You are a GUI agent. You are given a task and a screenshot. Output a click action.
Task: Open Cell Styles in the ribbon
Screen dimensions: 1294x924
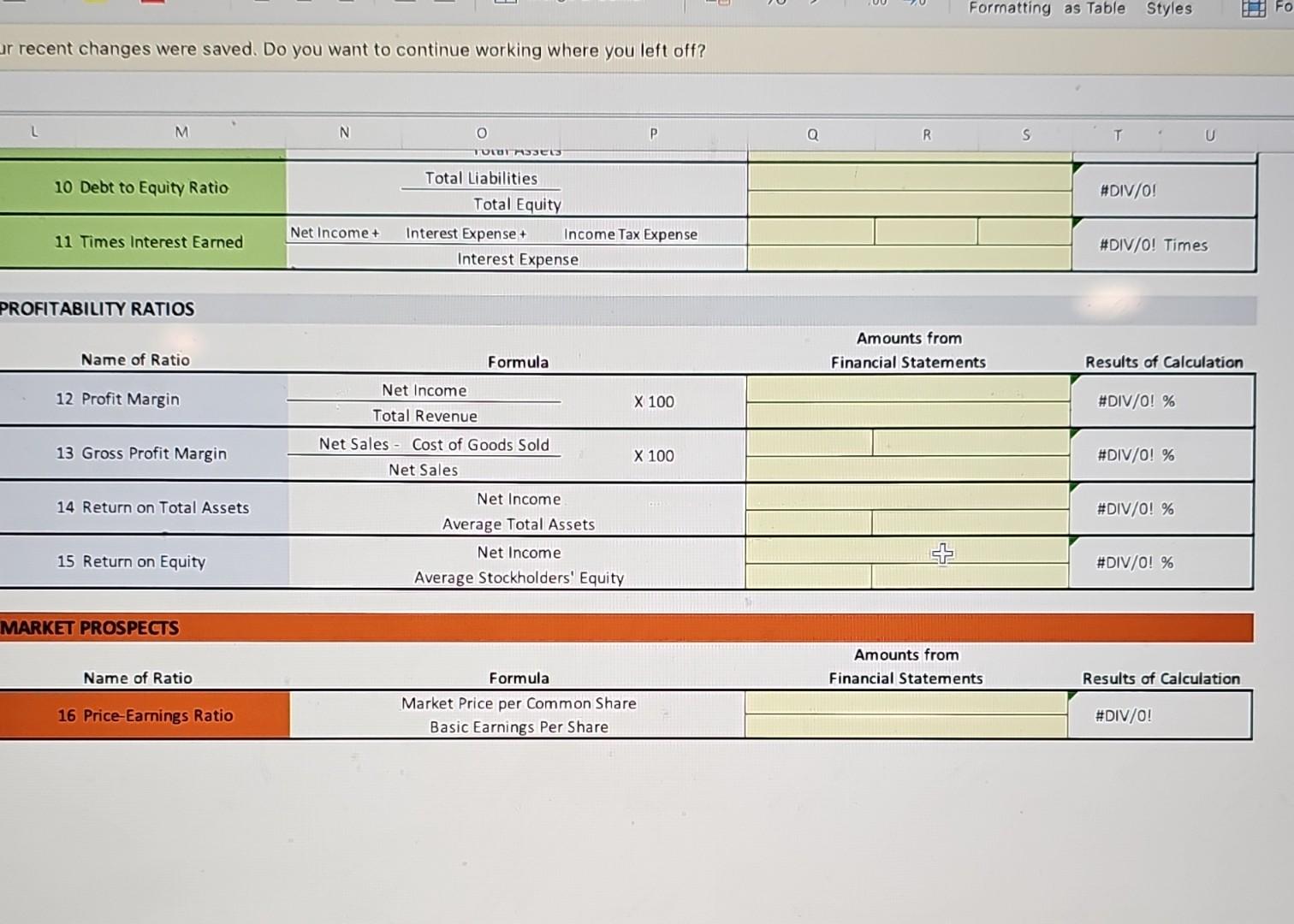tap(1169, 8)
